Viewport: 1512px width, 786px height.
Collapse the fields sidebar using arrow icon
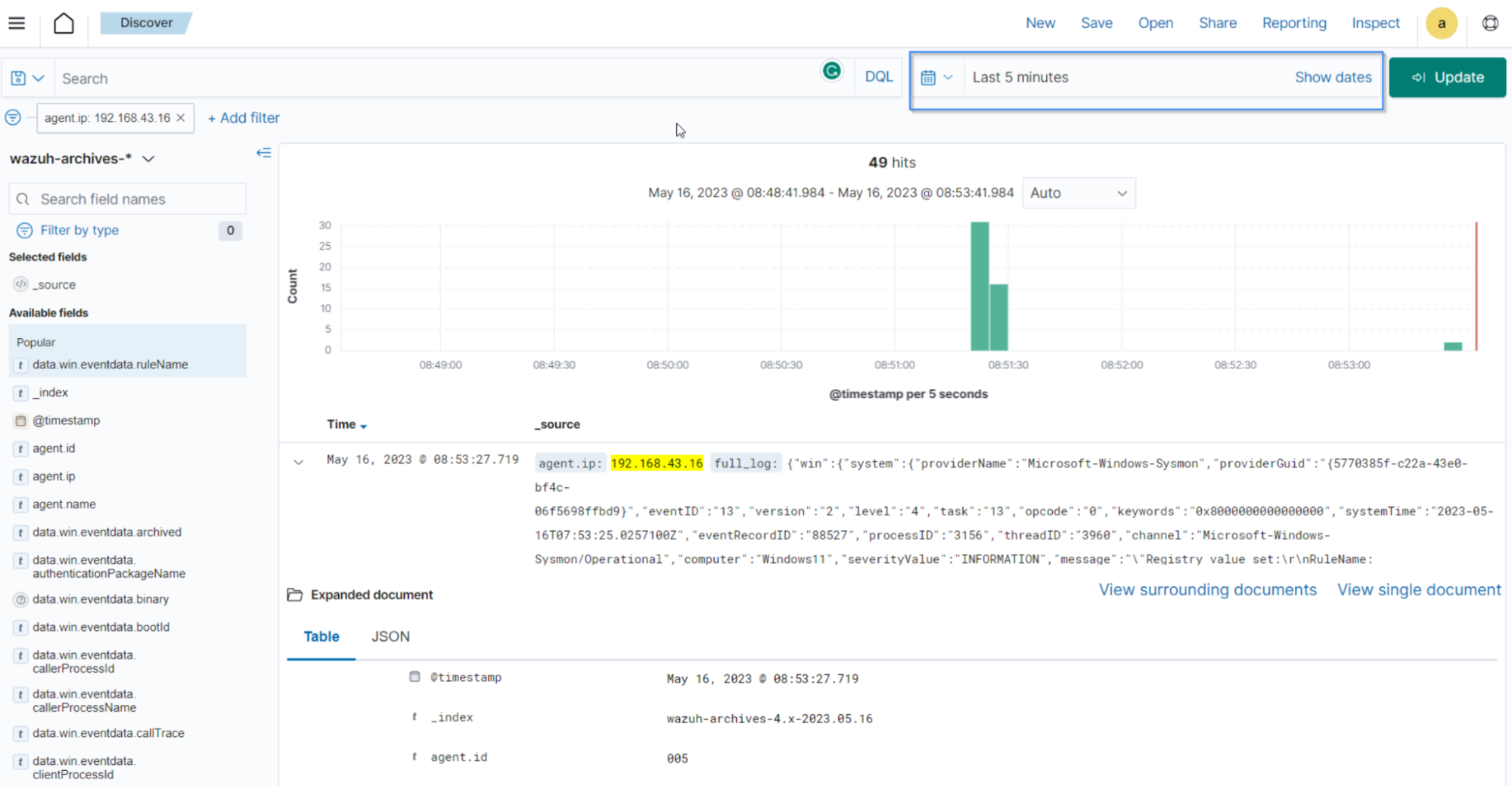point(263,153)
